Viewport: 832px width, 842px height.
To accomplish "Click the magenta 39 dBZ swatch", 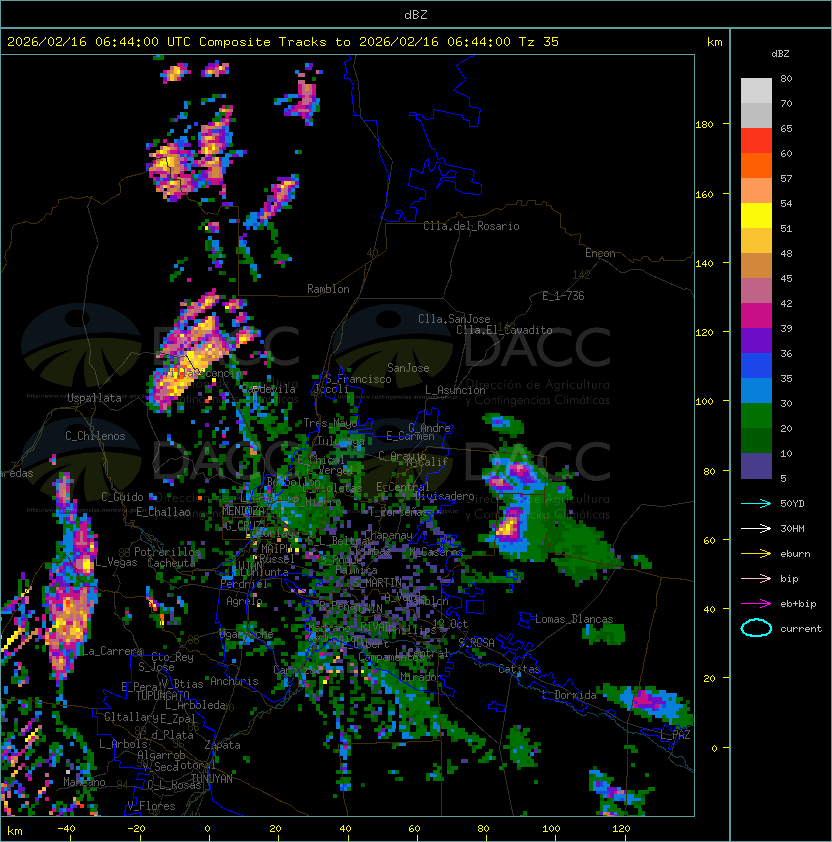I will (x=756, y=316).
